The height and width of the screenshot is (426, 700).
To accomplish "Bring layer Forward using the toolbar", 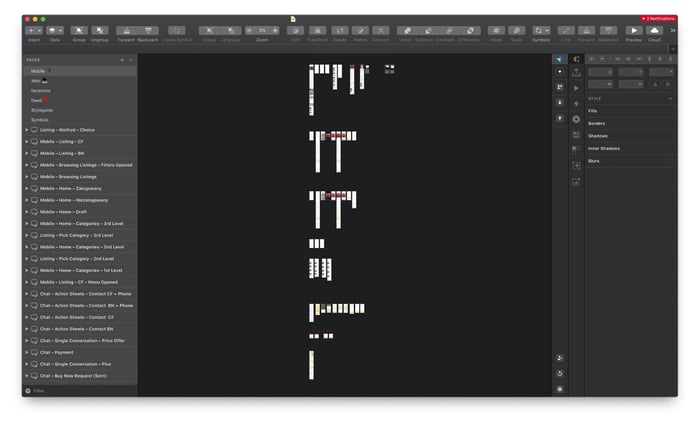I will pos(126,31).
